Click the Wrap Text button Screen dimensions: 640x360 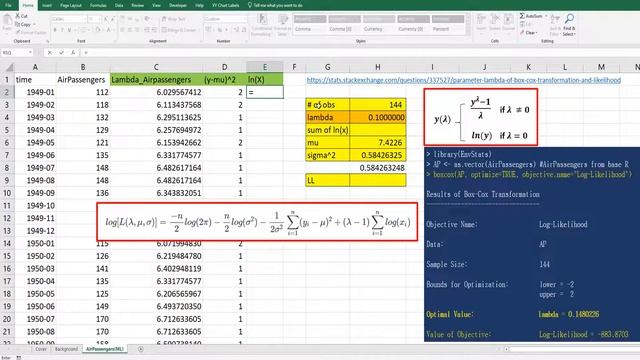pyautogui.click(x=173, y=19)
